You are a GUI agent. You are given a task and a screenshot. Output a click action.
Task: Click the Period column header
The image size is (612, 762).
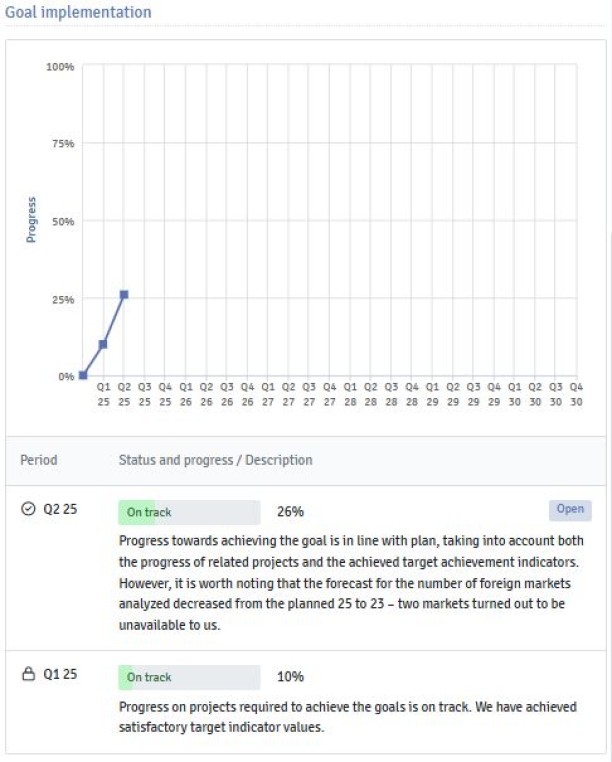(x=39, y=460)
